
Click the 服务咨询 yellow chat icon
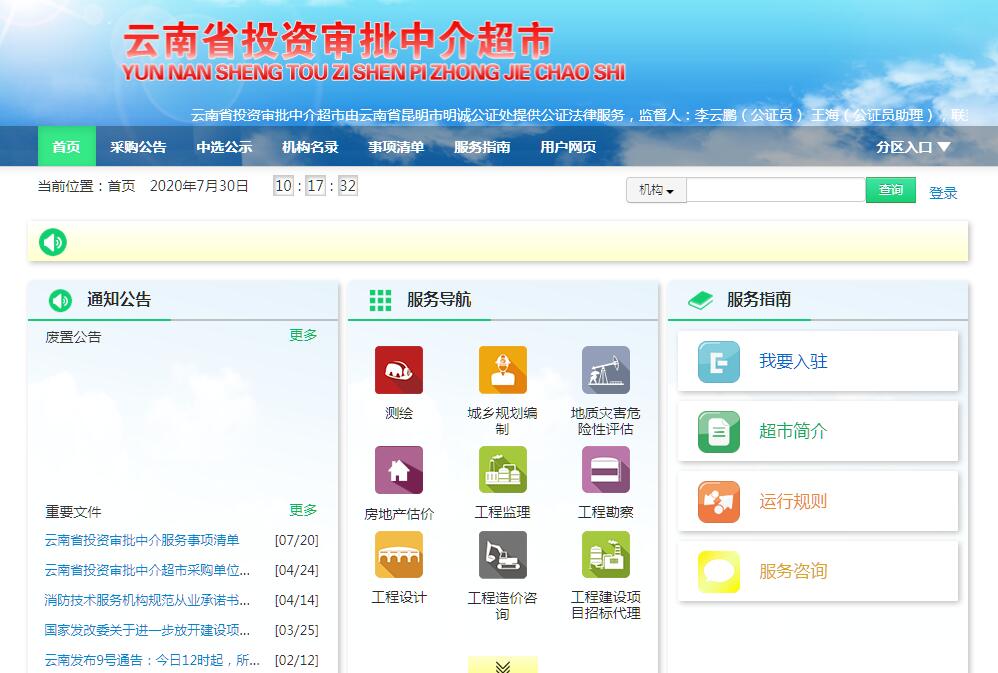(x=719, y=572)
